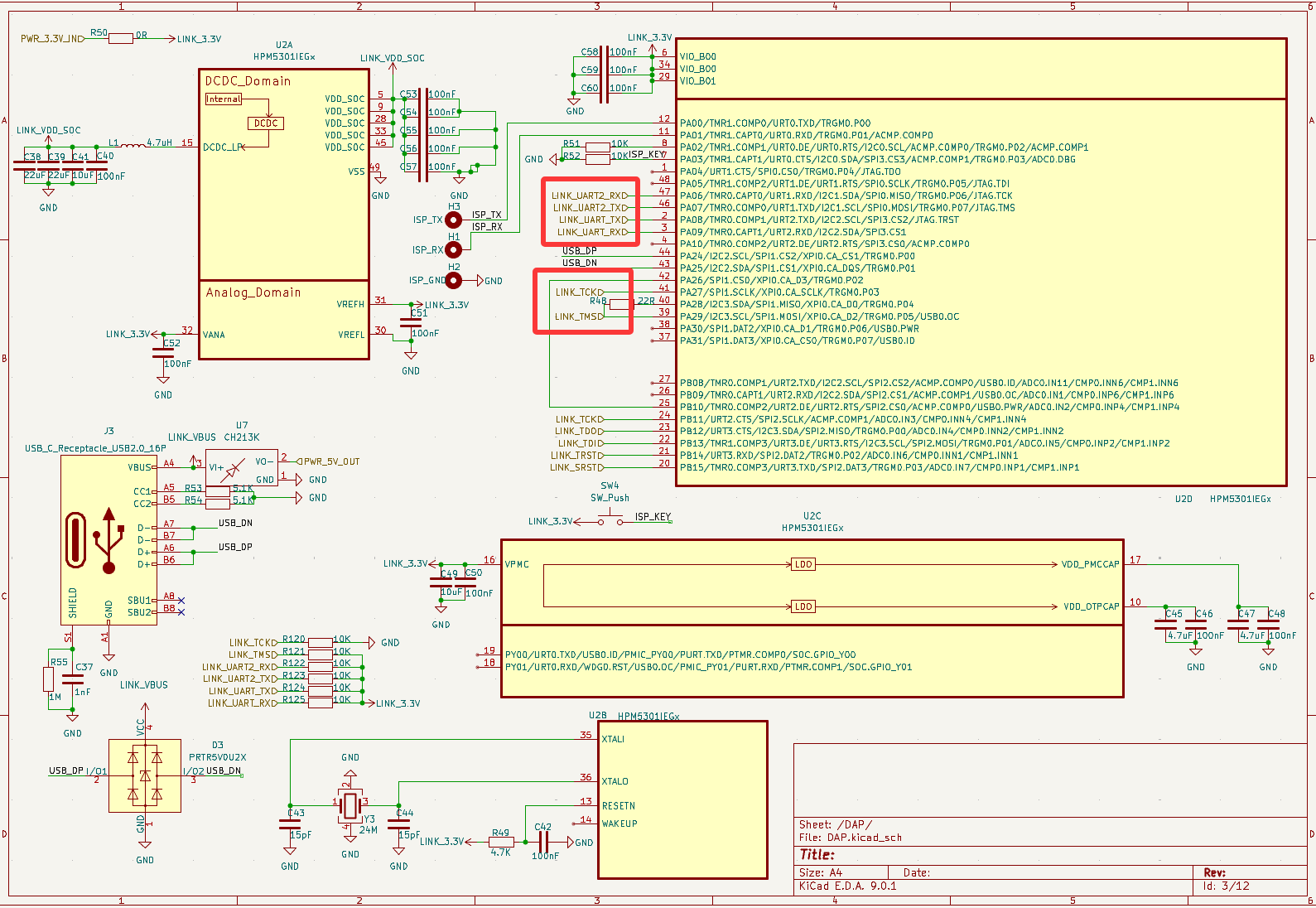Select the R49 4.7K pull-up resistor
Image resolution: width=1316 pixels, height=908 pixels.
[501, 842]
